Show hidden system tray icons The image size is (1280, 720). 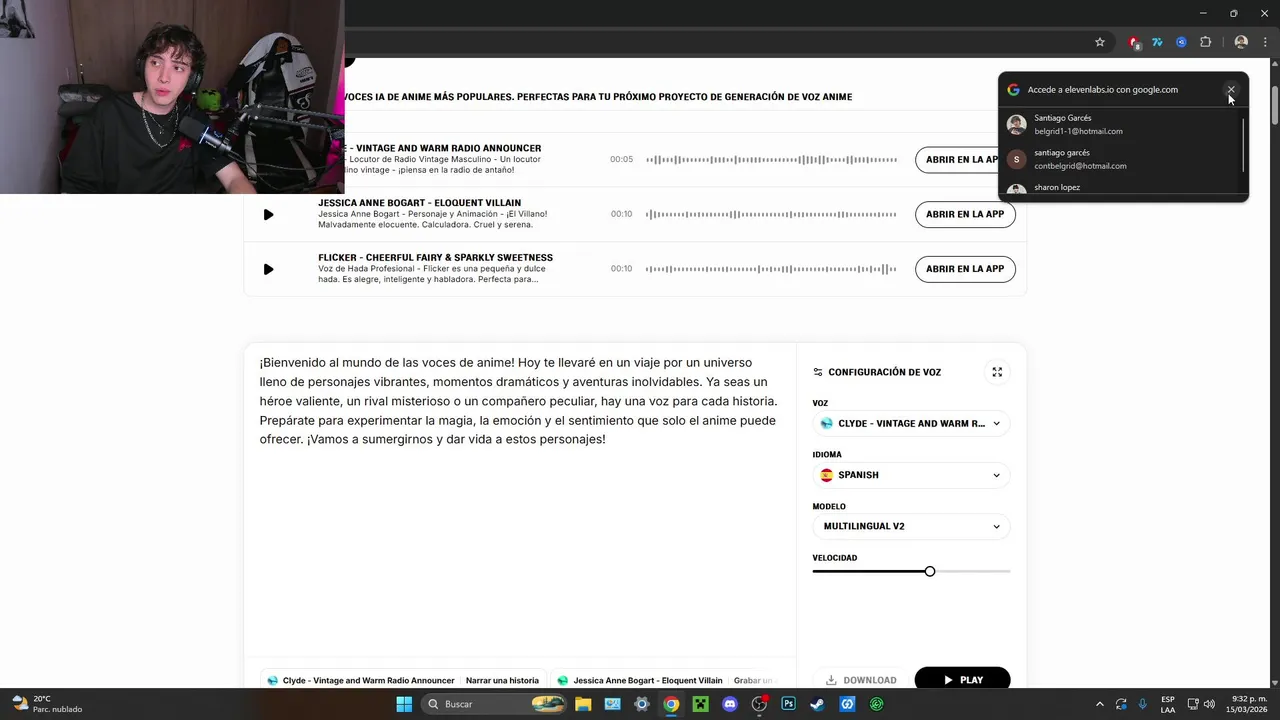click(1100, 704)
